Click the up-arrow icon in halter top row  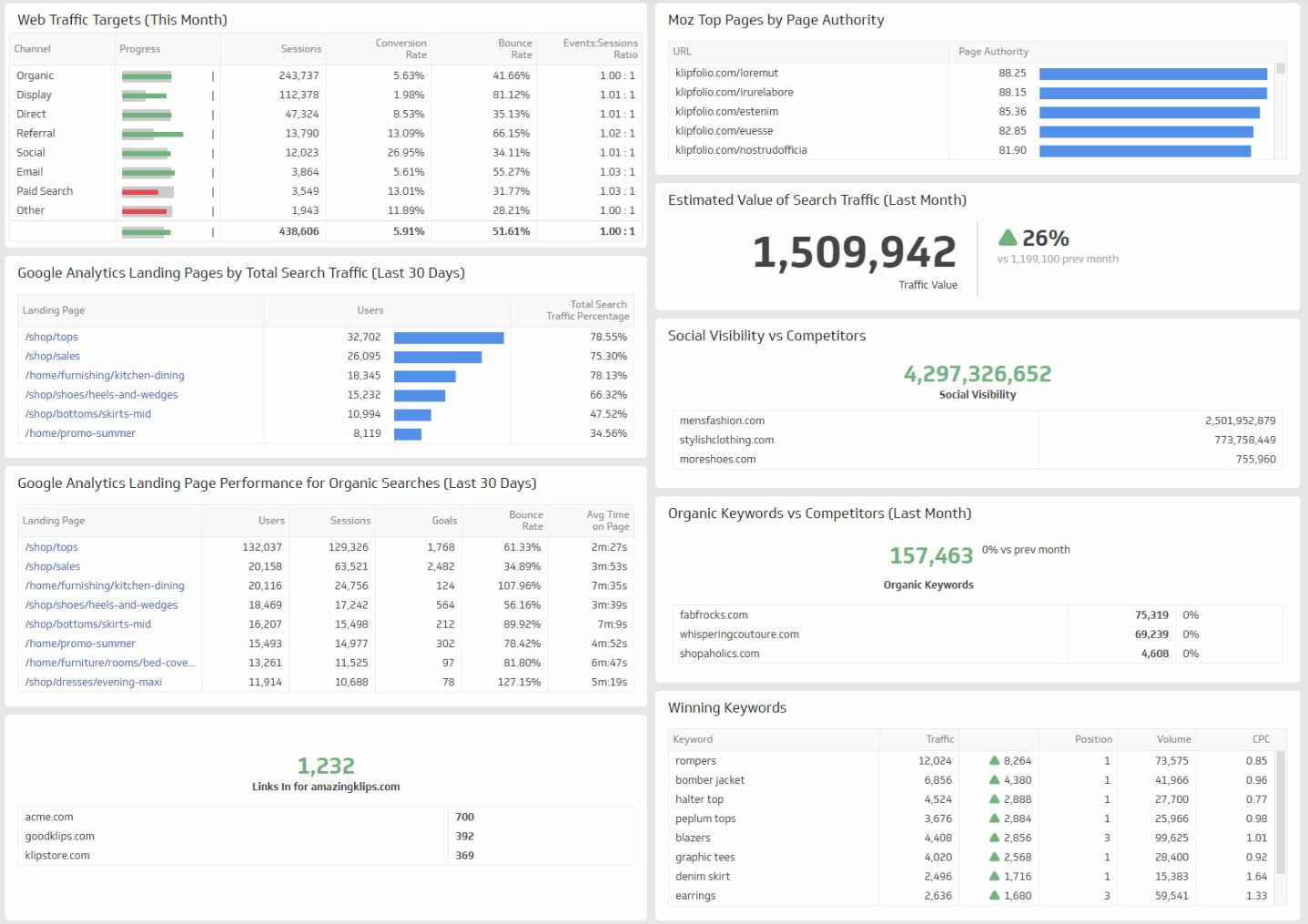pyautogui.click(x=995, y=798)
